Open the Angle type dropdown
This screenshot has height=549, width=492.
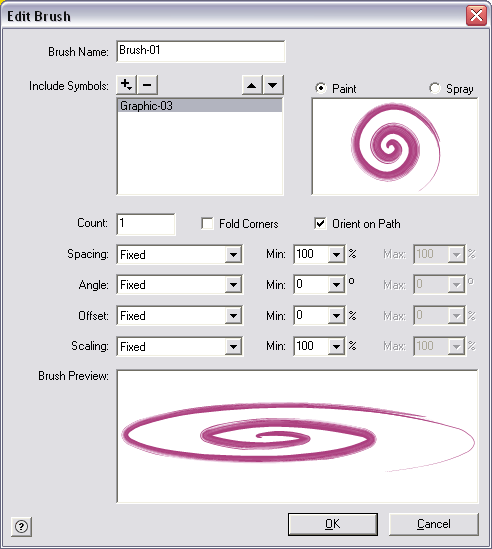point(179,285)
